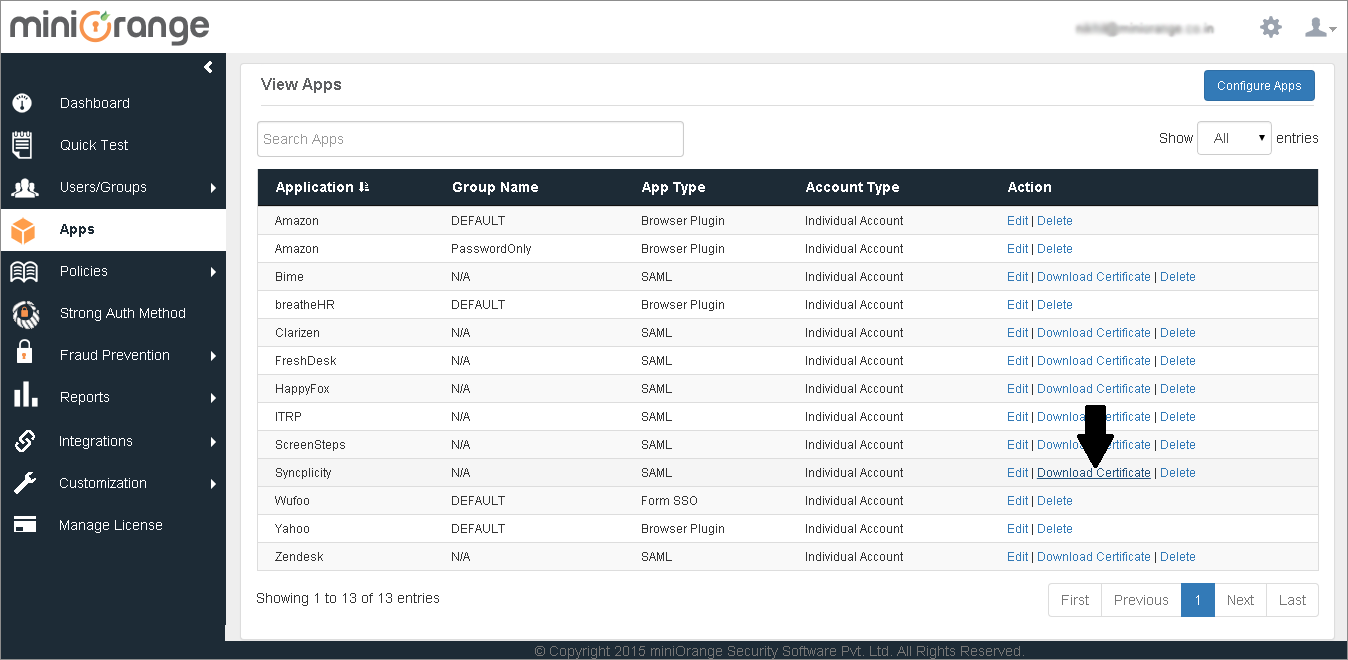Click the Quick Test notepad icon
The image size is (1348, 660).
point(22,145)
